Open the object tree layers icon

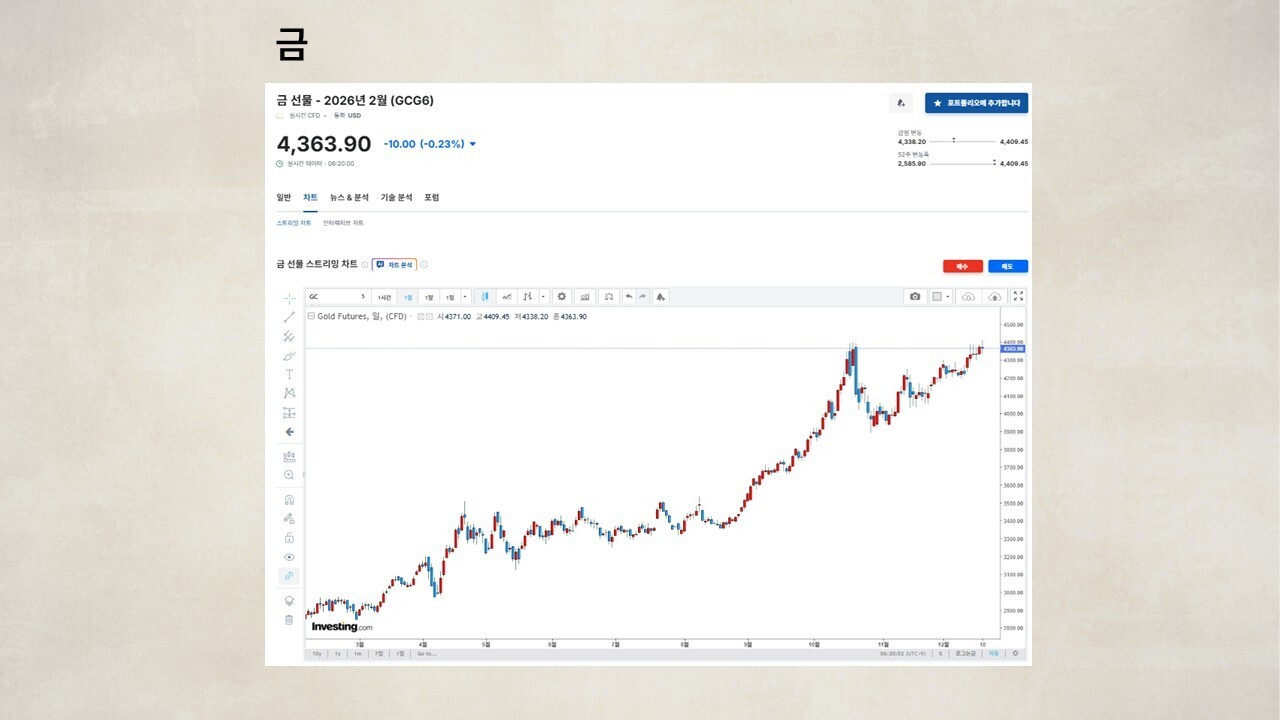tap(289, 600)
